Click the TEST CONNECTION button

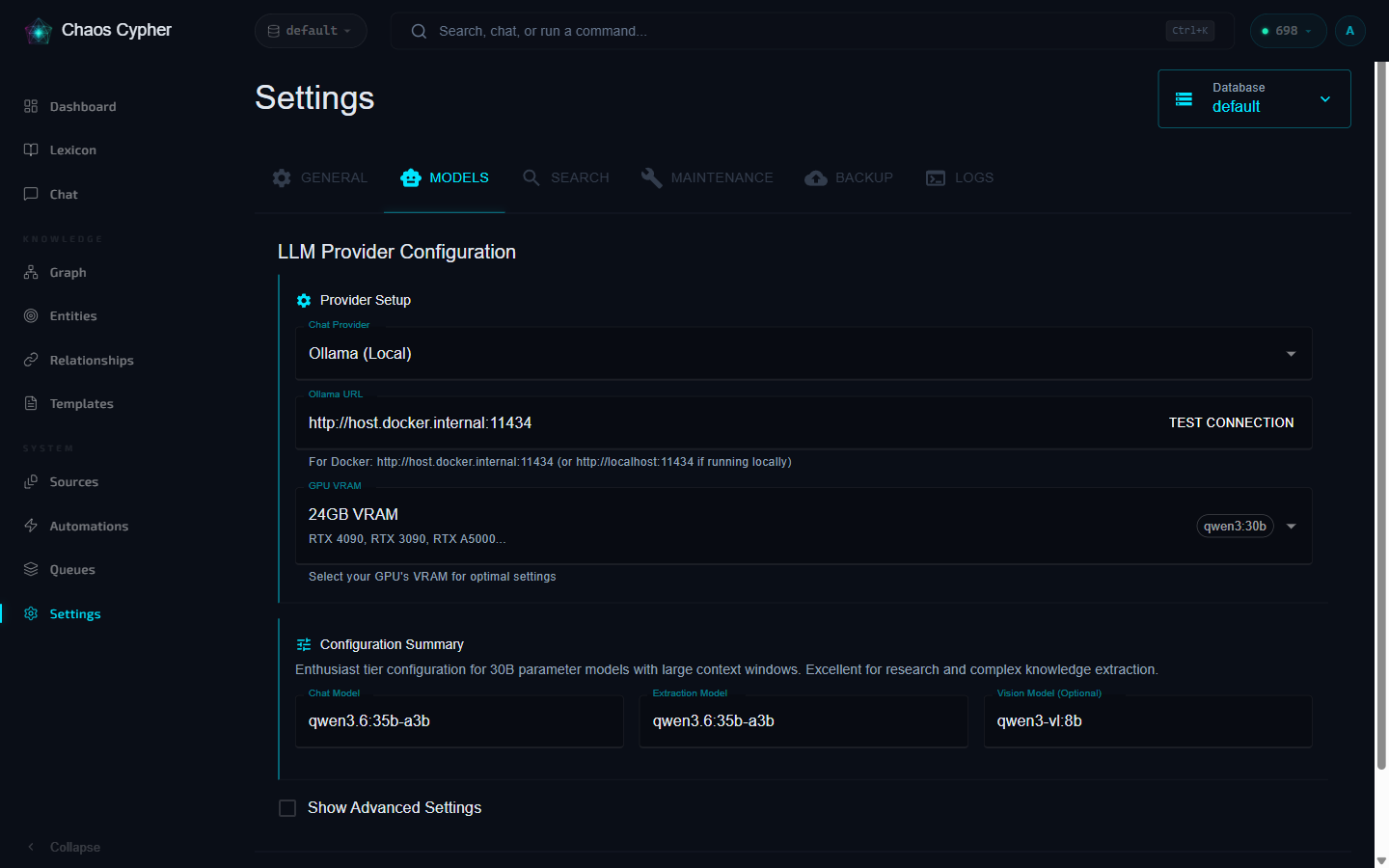click(1232, 422)
